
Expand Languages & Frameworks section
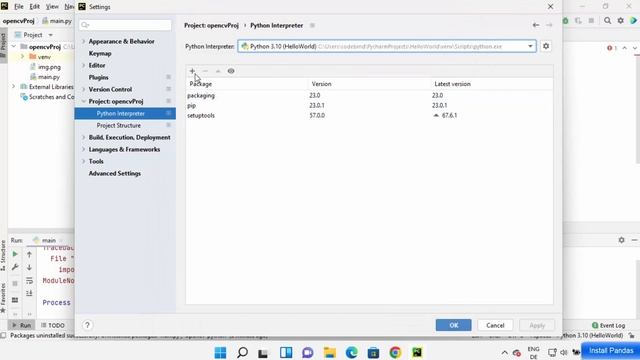point(83,149)
